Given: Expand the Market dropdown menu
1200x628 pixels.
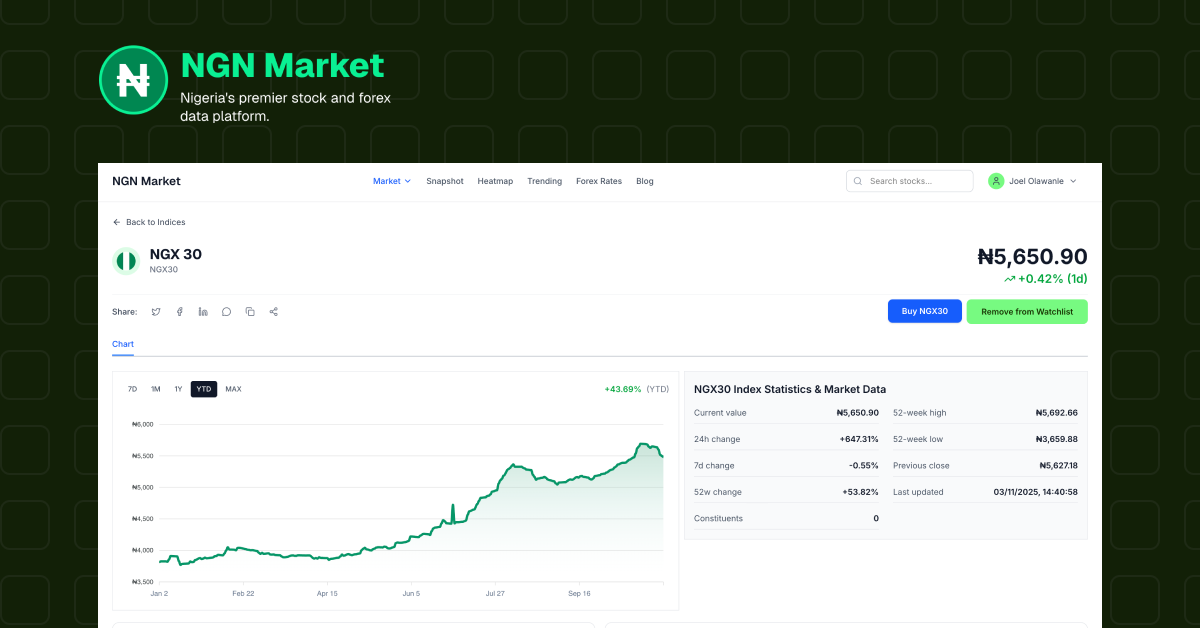Looking at the screenshot, I should (392, 181).
